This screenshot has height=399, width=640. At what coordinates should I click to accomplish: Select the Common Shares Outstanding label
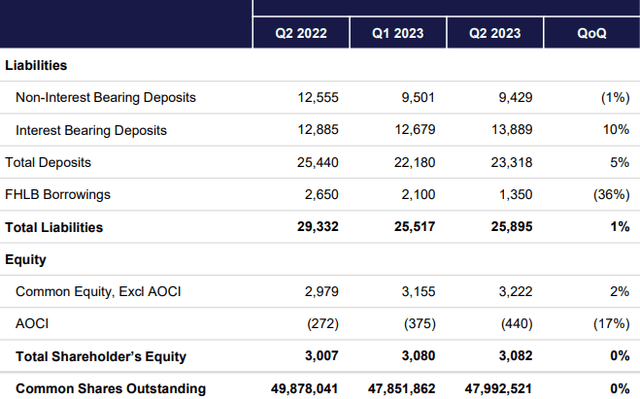click(x=111, y=389)
